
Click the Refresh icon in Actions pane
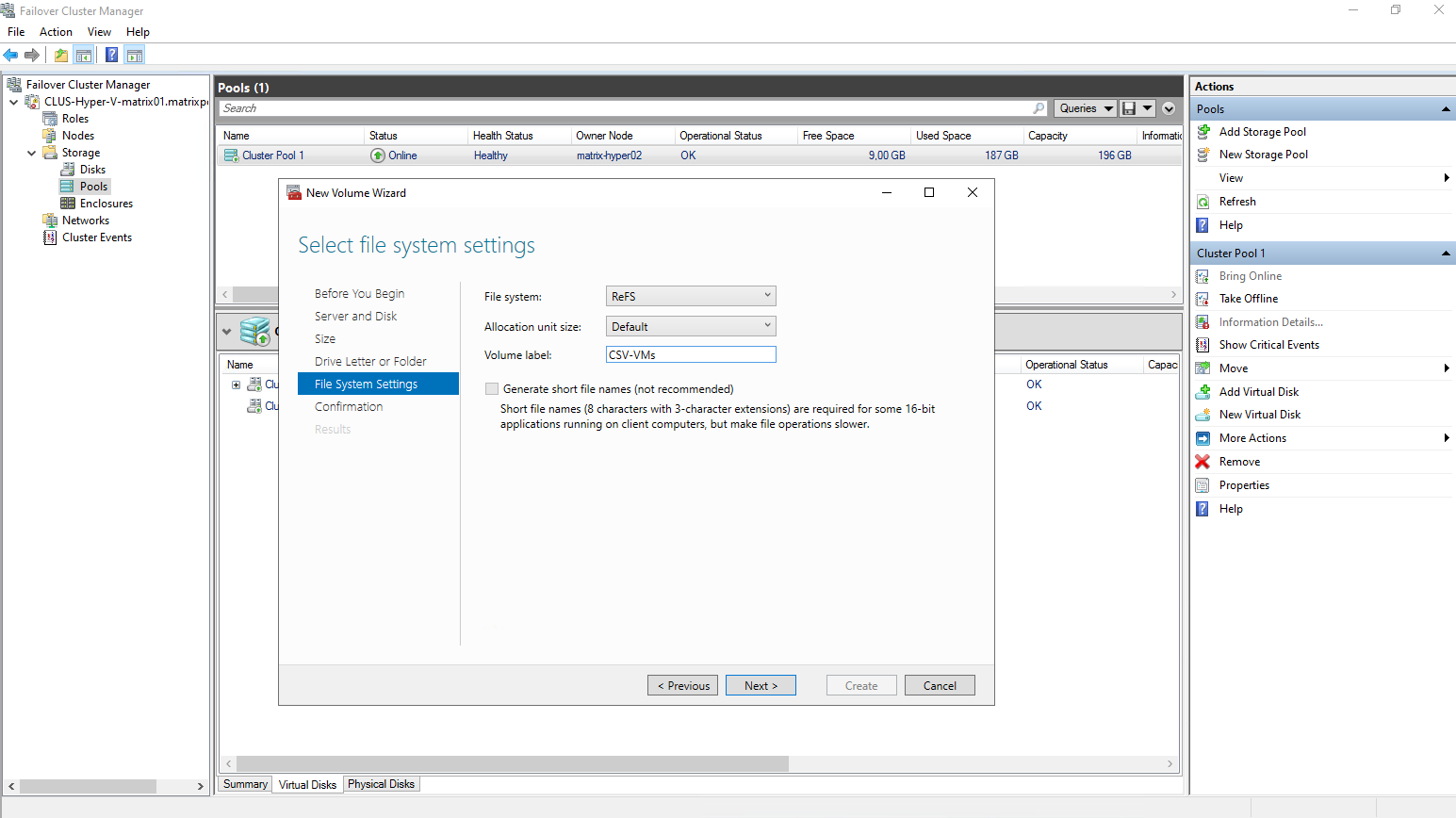point(1203,202)
